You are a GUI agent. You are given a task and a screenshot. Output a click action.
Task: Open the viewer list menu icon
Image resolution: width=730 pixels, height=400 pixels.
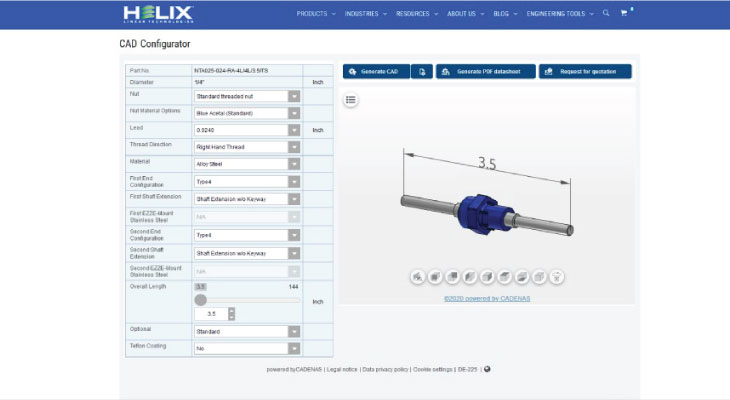tap(351, 100)
